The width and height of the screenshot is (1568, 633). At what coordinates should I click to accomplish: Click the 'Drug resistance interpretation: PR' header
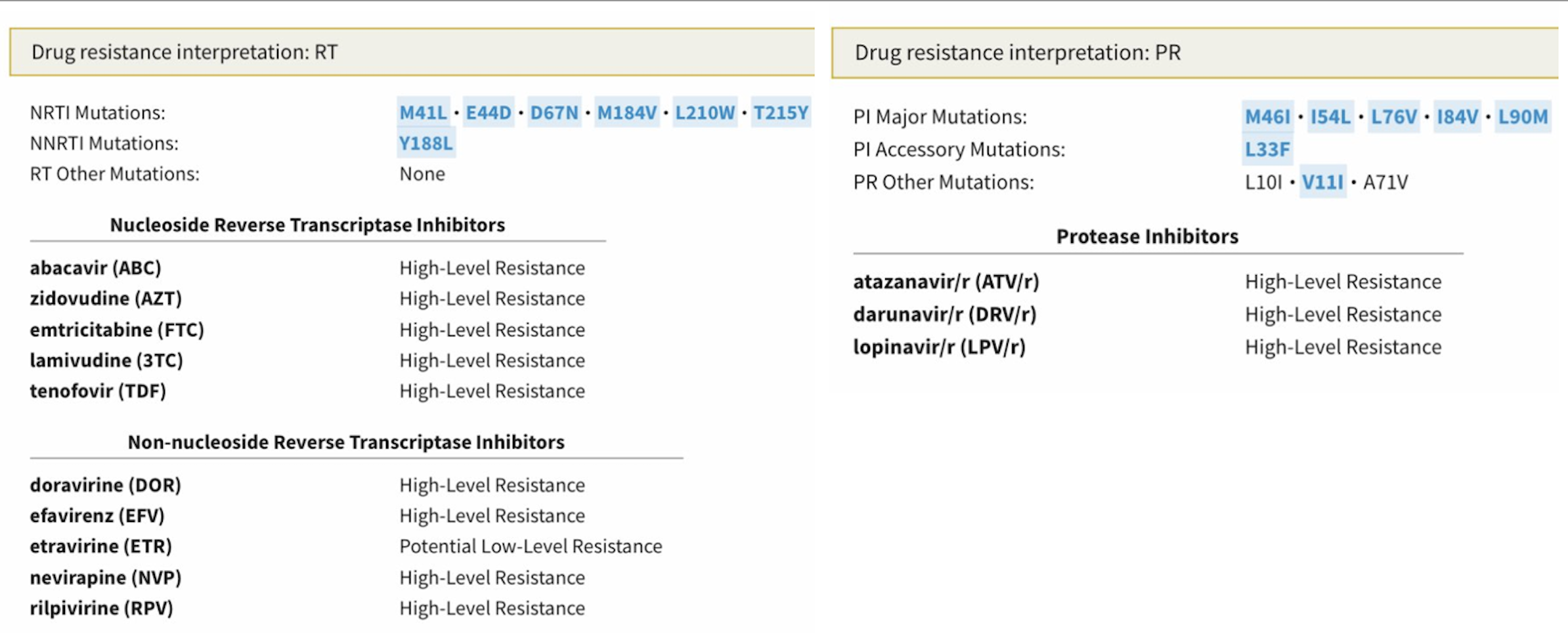[1017, 53]
